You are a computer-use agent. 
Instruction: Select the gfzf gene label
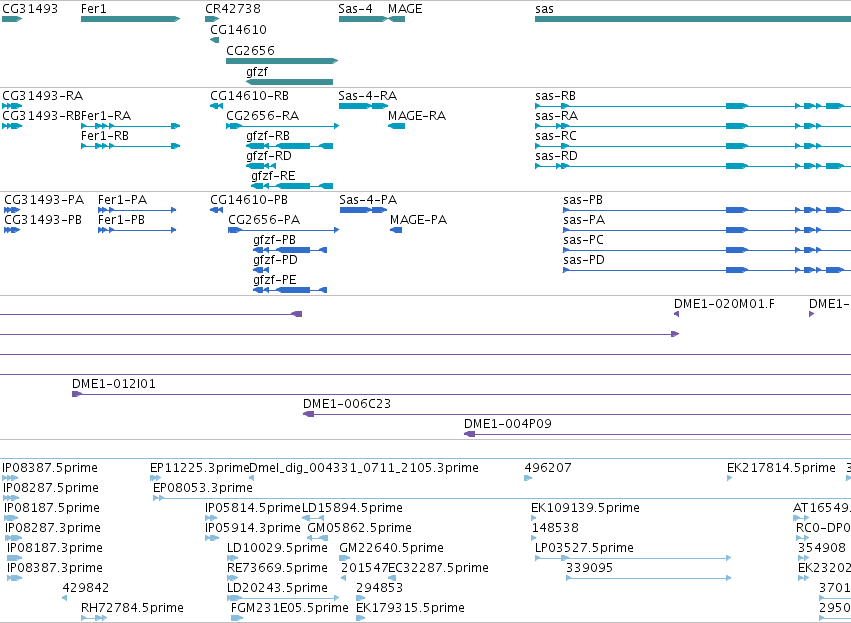pos(257,72)
